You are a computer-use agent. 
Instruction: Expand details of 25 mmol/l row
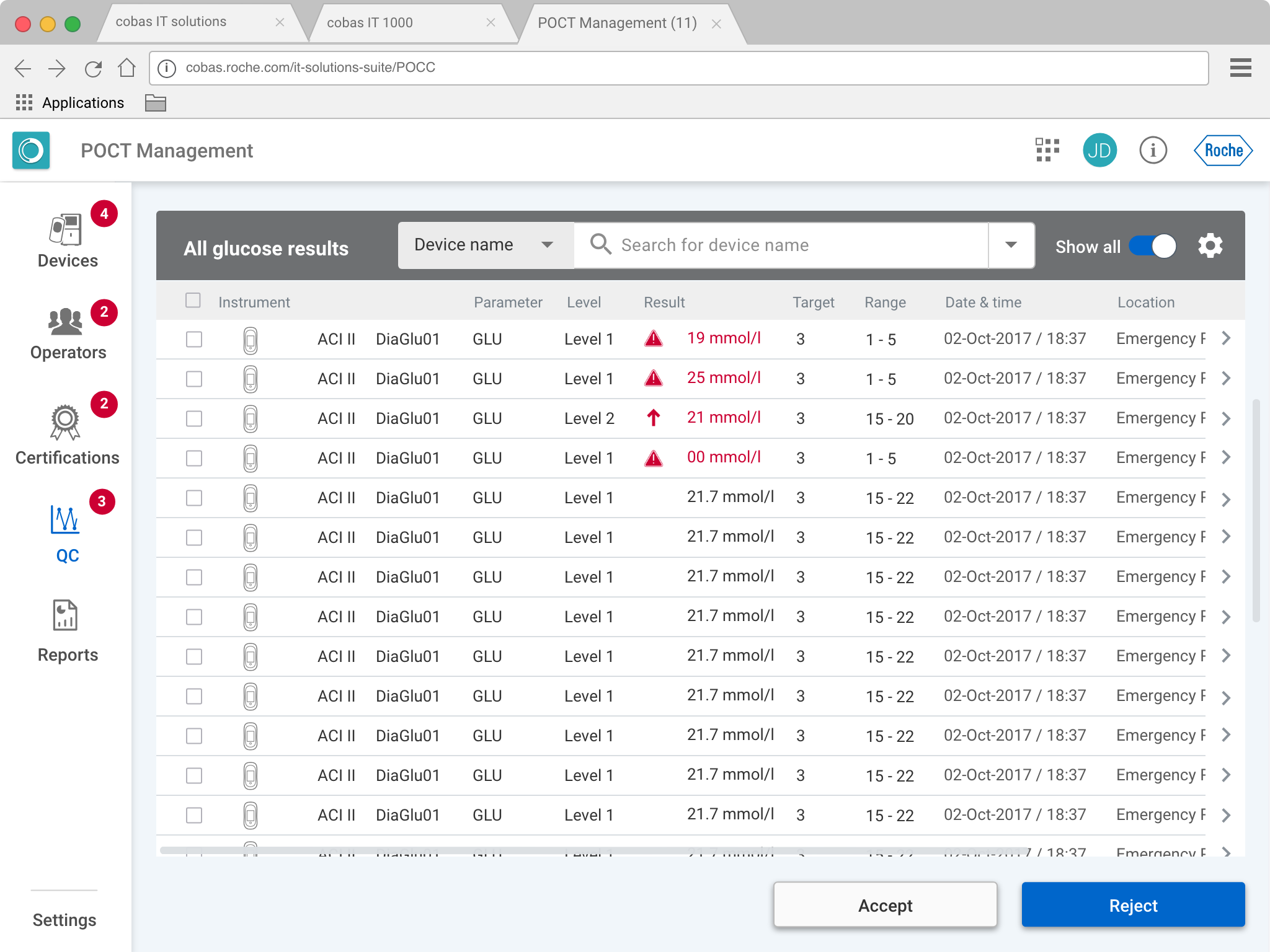(1226, 379)
